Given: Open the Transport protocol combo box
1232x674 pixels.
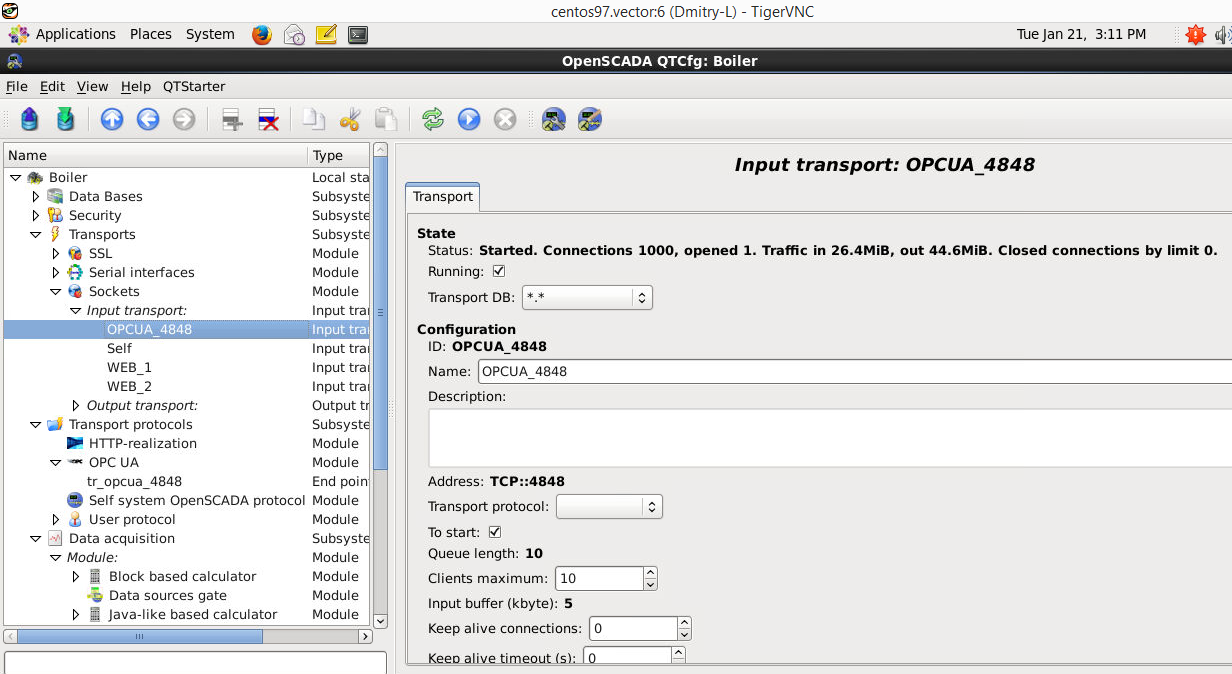Looking at the screenshot, I should coord(609,507).
